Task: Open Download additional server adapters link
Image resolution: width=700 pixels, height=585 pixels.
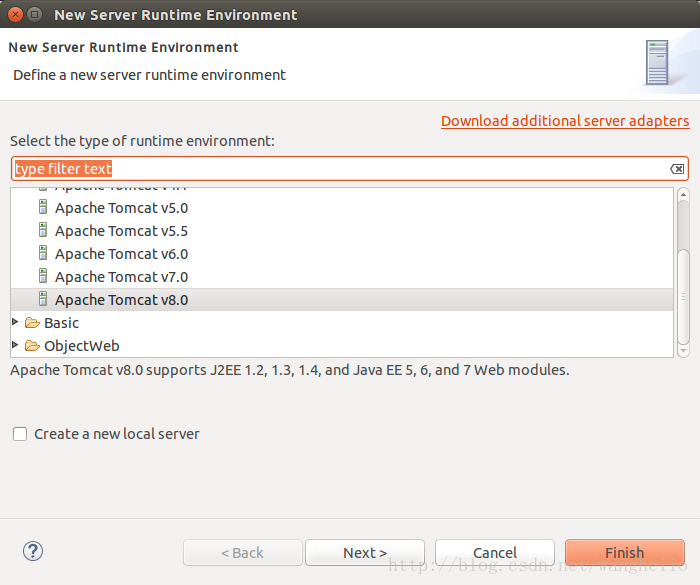Action: point(565,121)
